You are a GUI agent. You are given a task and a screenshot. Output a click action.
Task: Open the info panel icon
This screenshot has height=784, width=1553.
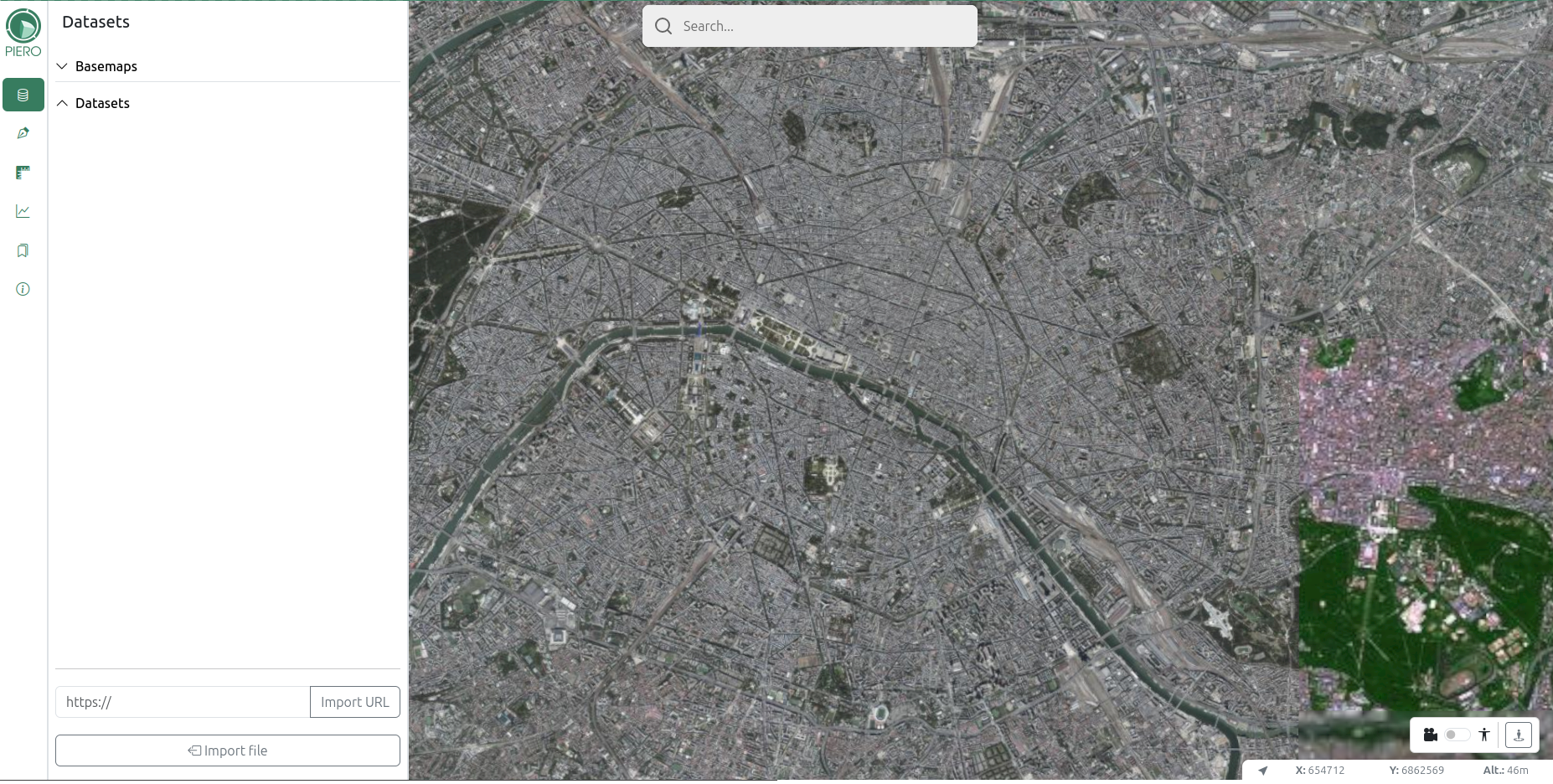[x=23, y=289]
